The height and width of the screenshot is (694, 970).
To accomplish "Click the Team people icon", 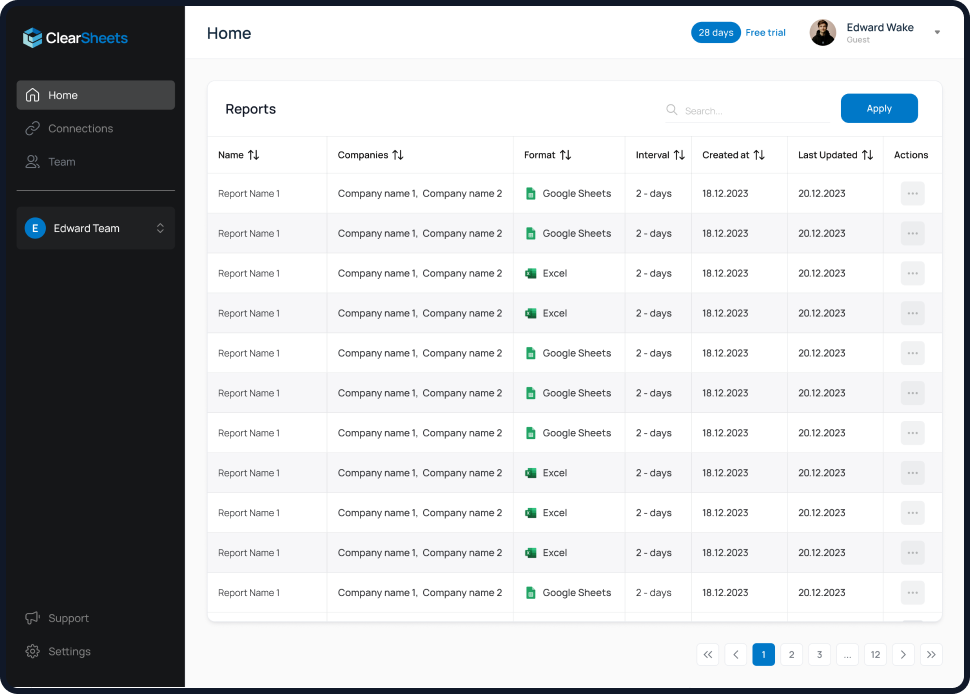I will (x=32, y=161).
